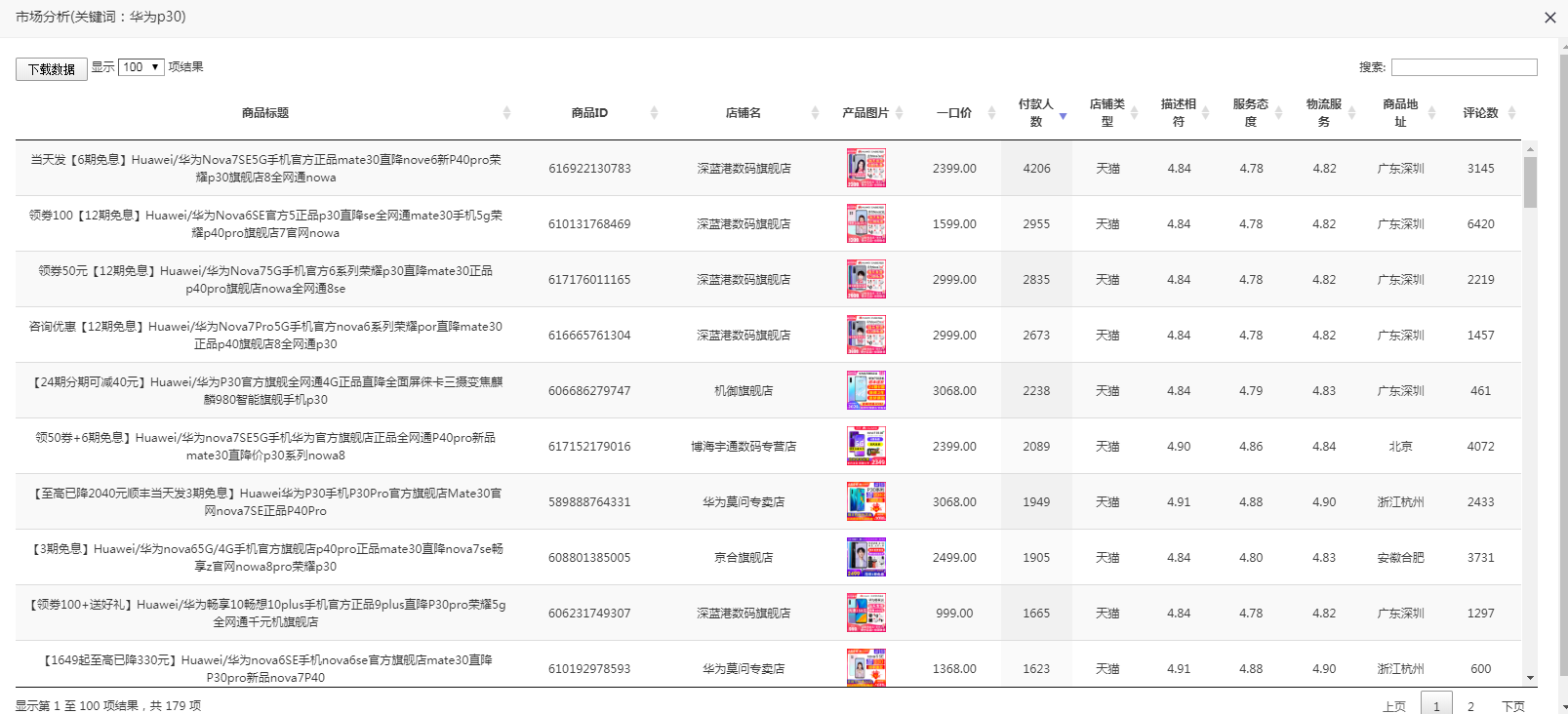
Task: Open product image for ID 608801385005
Action: tap(866, 557)
